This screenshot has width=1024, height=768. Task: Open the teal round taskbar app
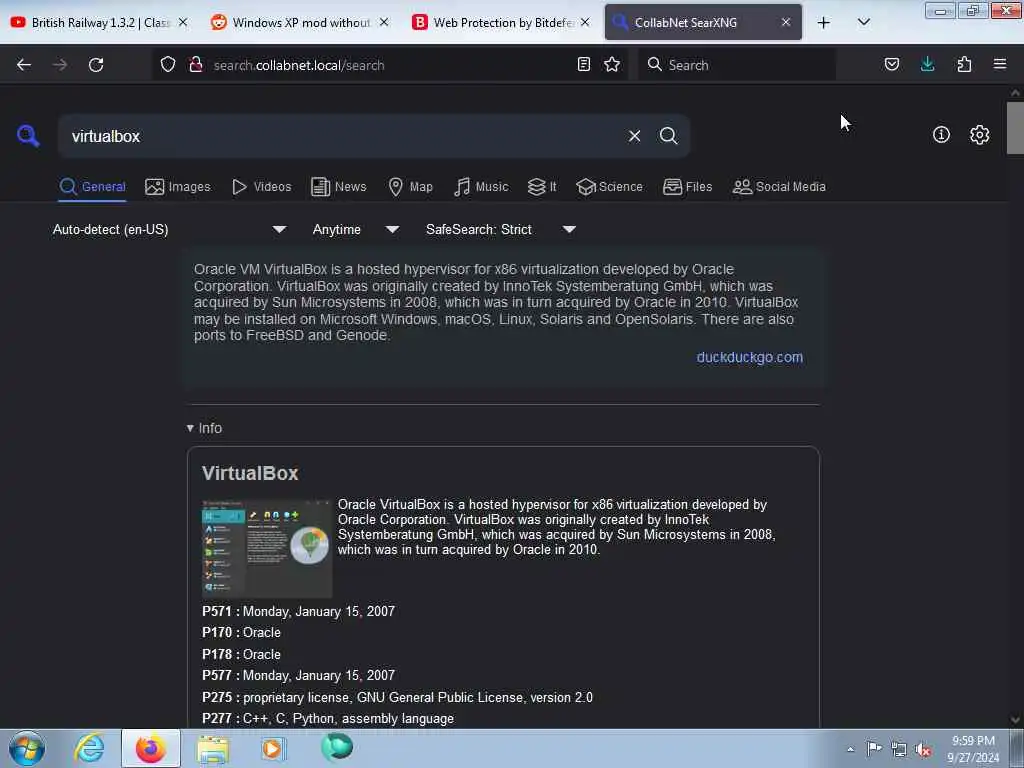337,747
